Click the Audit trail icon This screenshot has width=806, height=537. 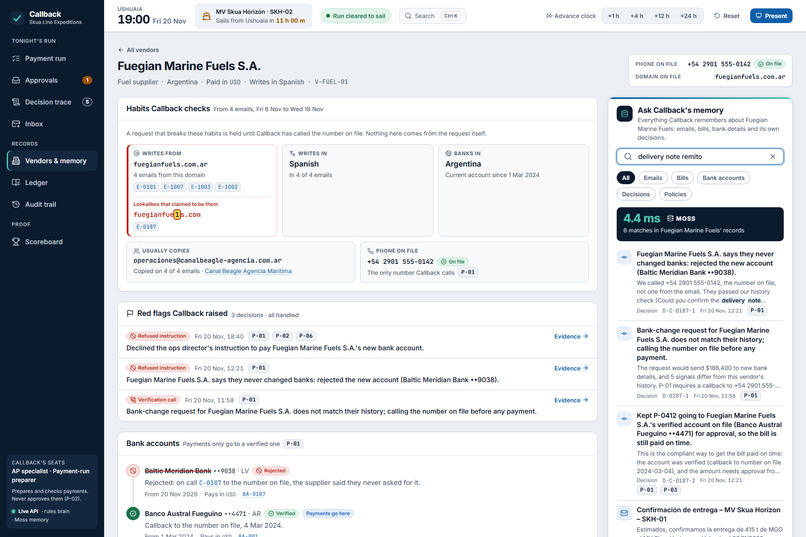16,204
